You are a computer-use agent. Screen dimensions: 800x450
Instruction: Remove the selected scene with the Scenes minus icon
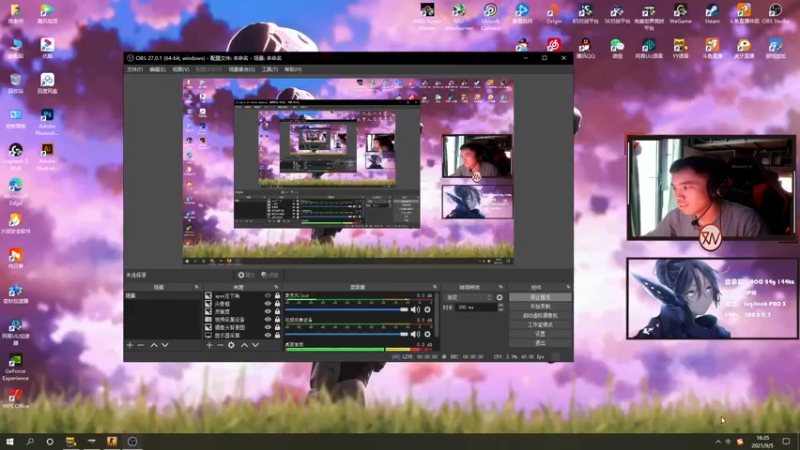(141, 345)
